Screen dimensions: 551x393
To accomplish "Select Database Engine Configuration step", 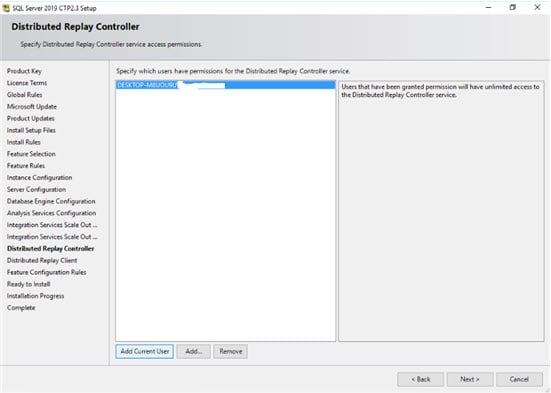I will click(51, 201).
